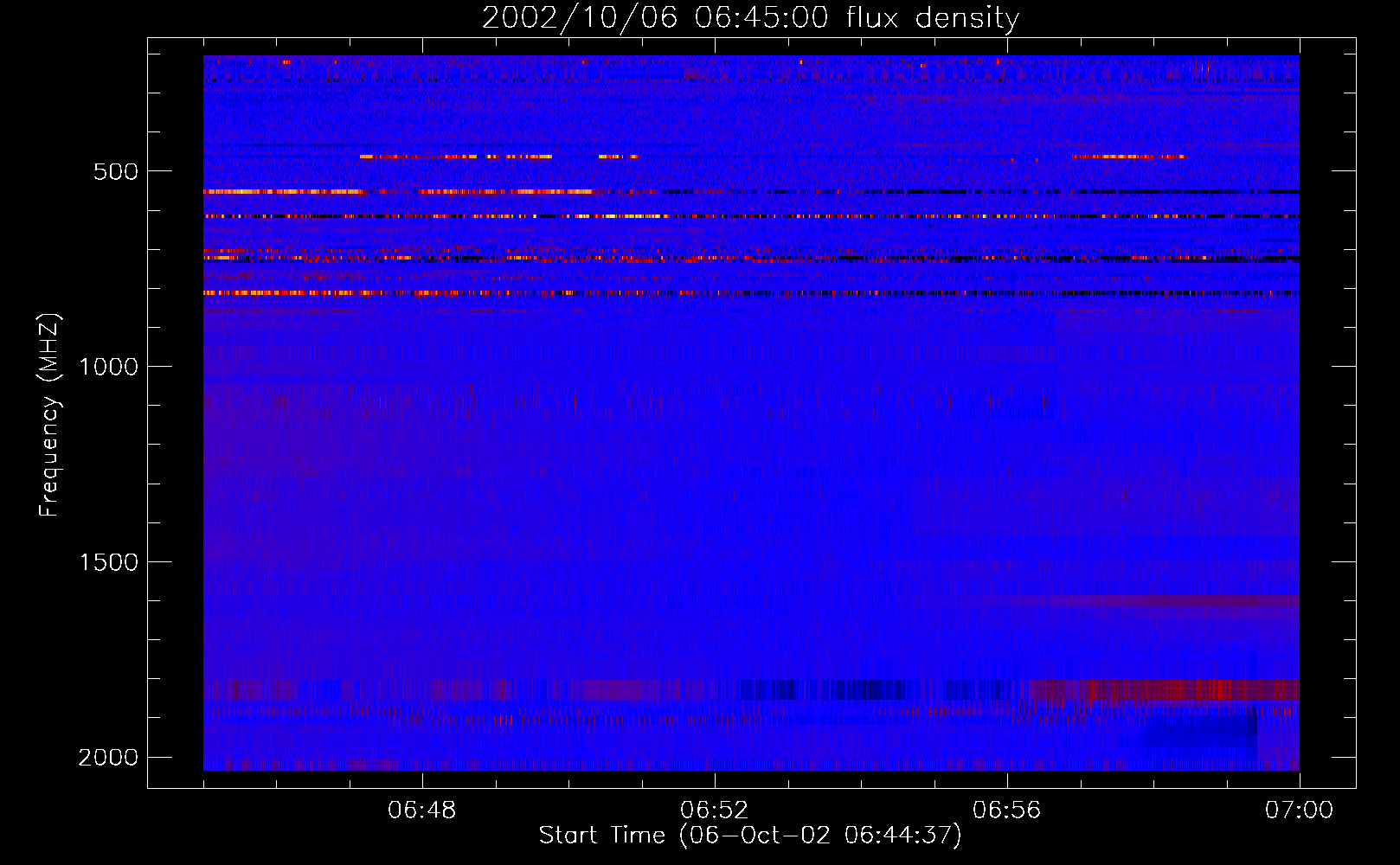Click the 06:48 time tick label
1400x865 pixels.
(x=422, y=811)
